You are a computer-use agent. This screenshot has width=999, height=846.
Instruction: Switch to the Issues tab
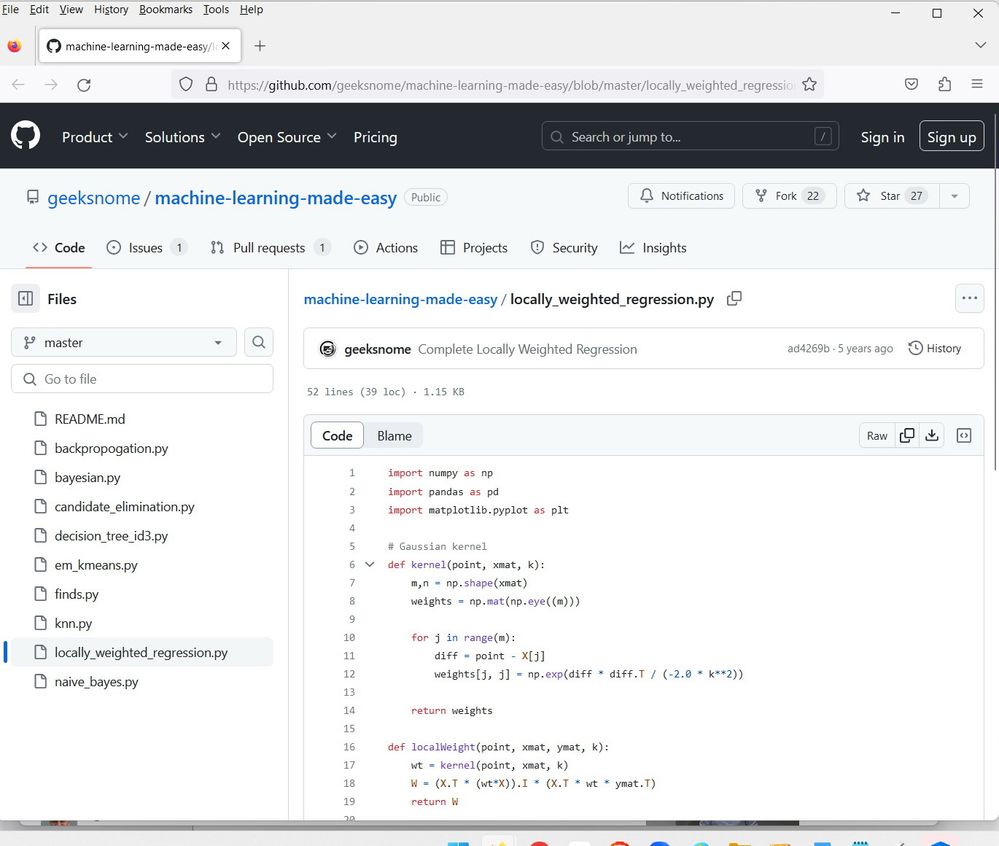pyautogui.click(x=146, y=248)
